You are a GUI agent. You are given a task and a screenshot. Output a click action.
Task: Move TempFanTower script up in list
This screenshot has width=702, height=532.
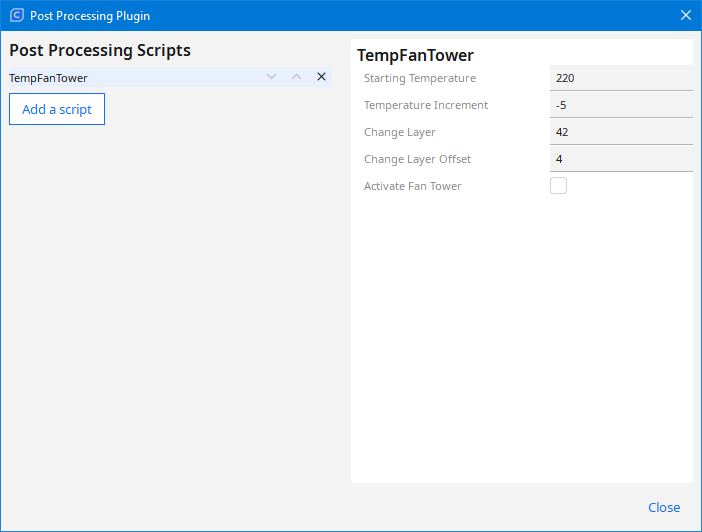pos(296,77)
